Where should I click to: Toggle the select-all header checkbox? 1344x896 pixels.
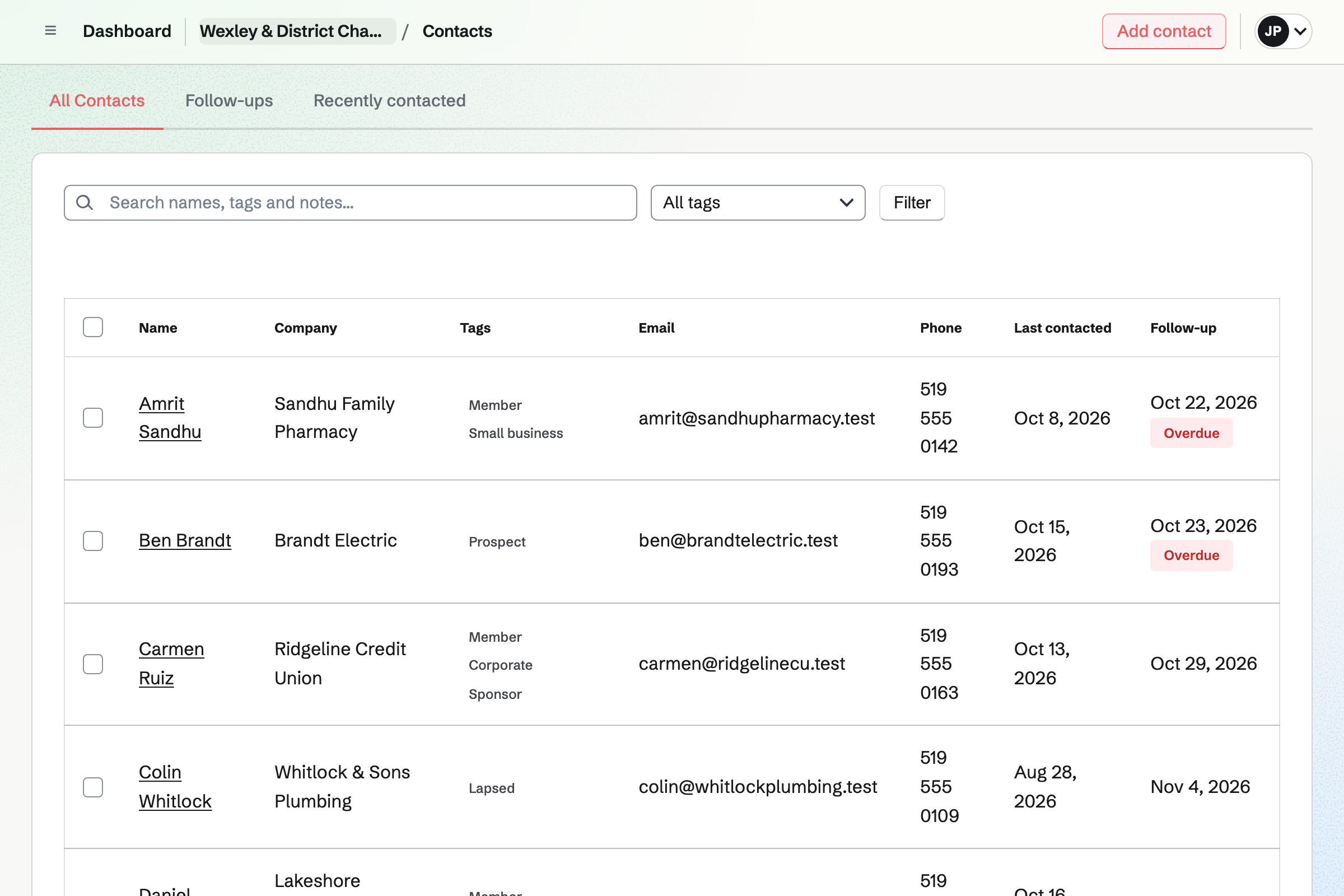coord(92,328)
